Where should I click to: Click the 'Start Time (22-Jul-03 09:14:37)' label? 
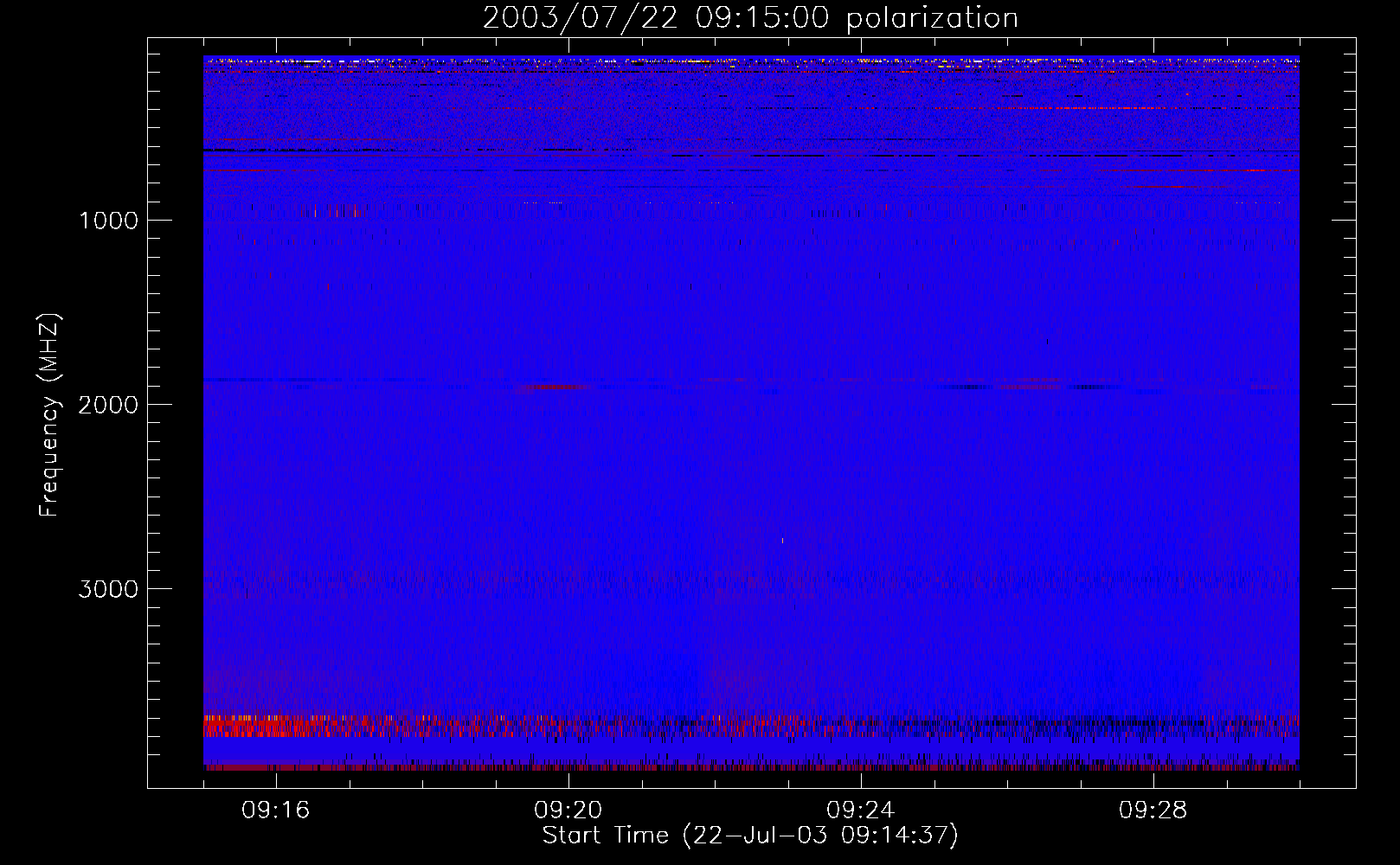click(750, 836)
